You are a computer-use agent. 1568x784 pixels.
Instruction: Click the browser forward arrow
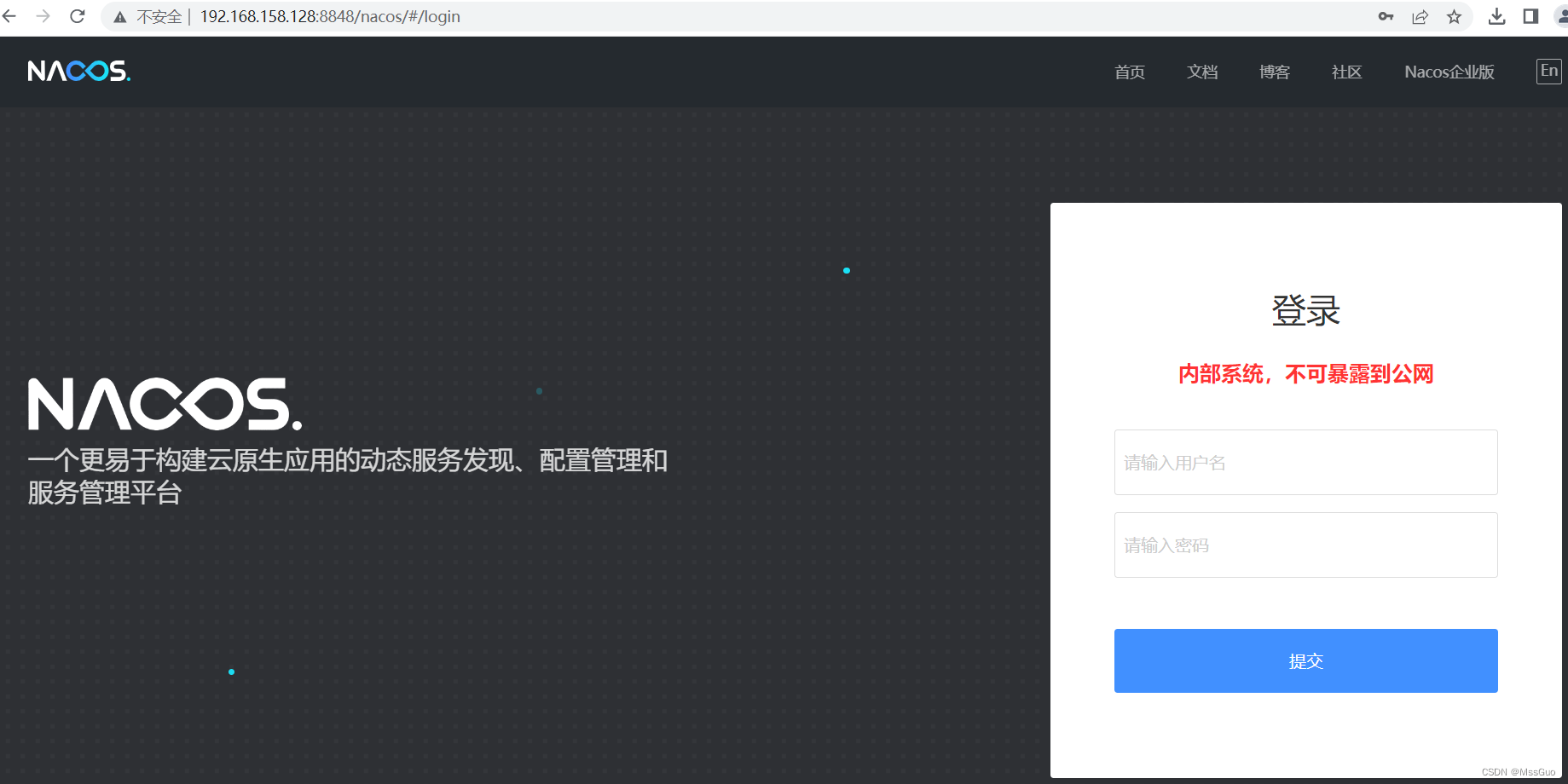[x=43, y=16]
